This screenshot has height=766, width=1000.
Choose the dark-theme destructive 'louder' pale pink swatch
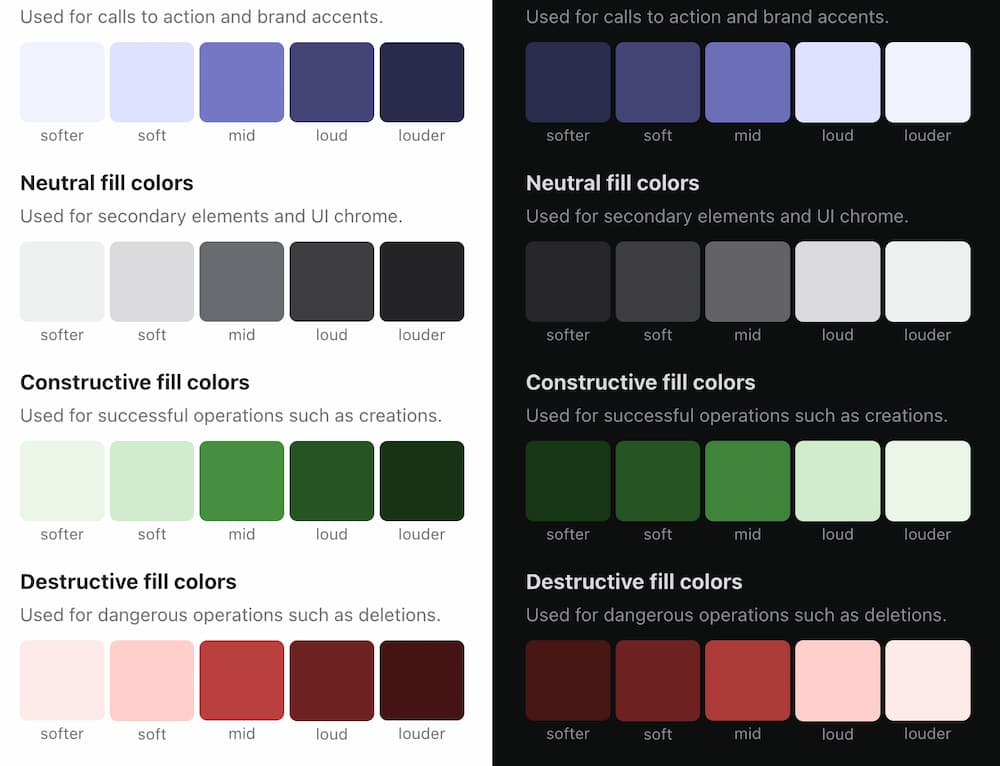click(x=928, y=680)
